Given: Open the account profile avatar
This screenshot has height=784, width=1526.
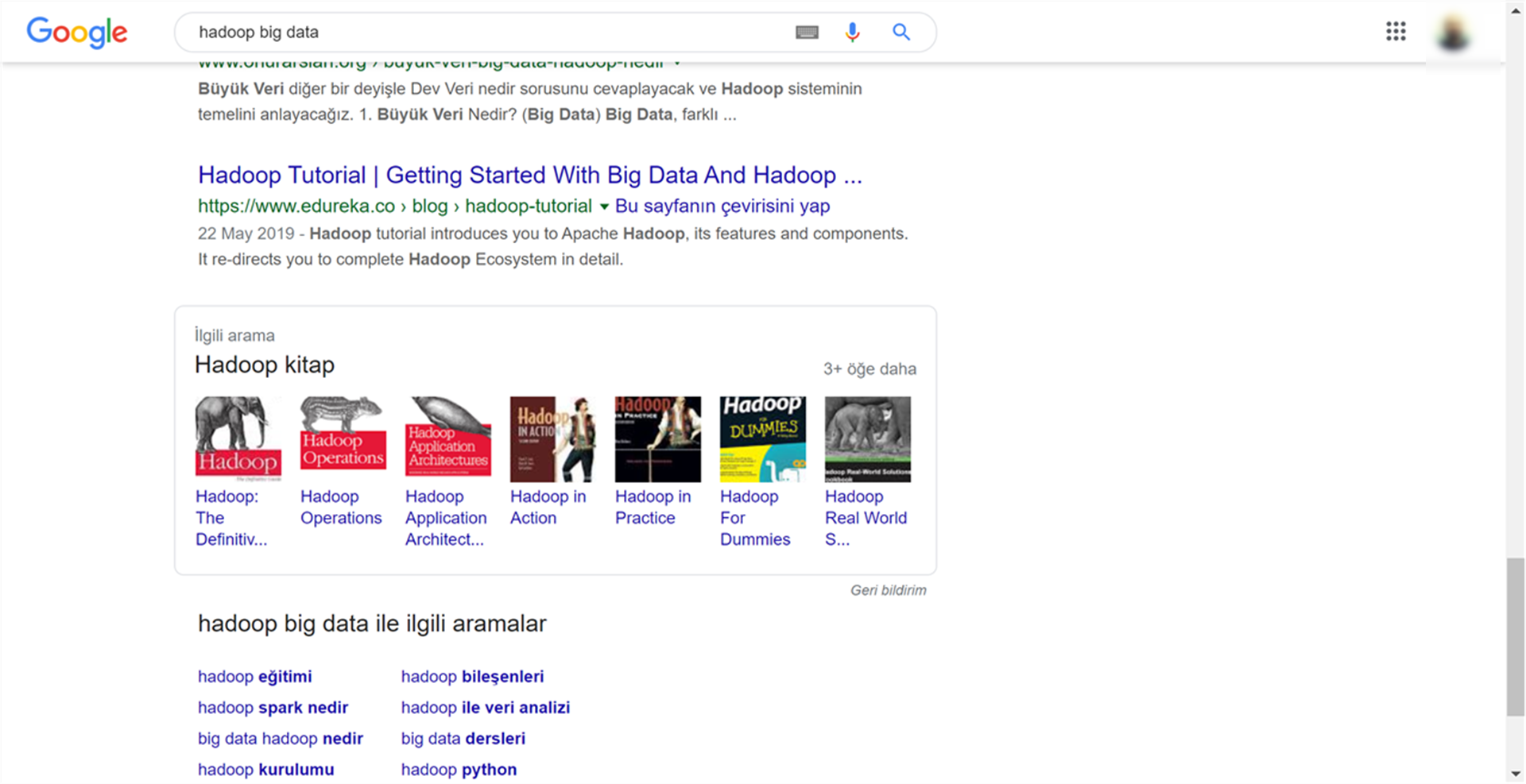Looking at the screenshot, I should (1453, 34).
